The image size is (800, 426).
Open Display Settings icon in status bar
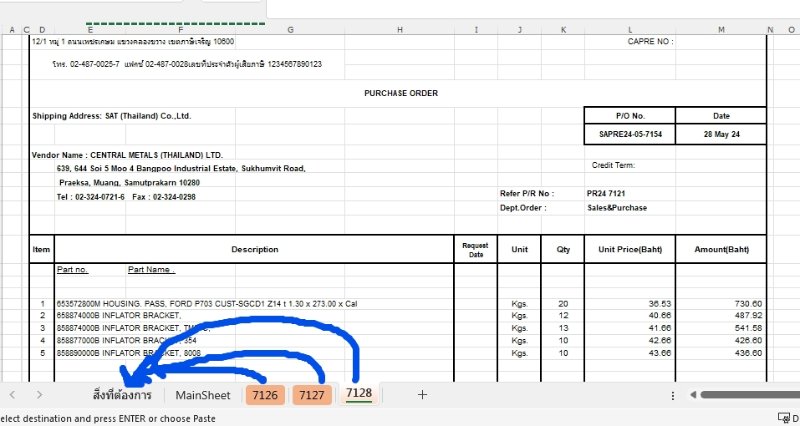pos(784,418)
